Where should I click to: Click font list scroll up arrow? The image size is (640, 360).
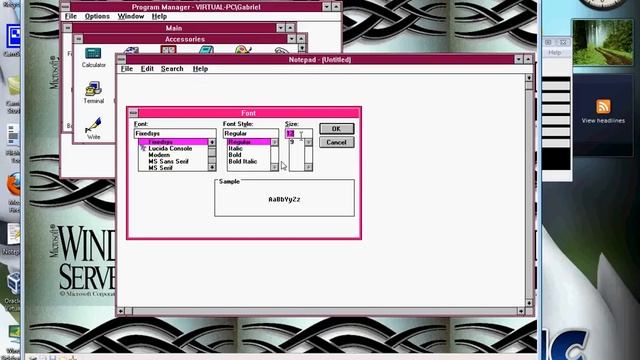click(212, 142)
